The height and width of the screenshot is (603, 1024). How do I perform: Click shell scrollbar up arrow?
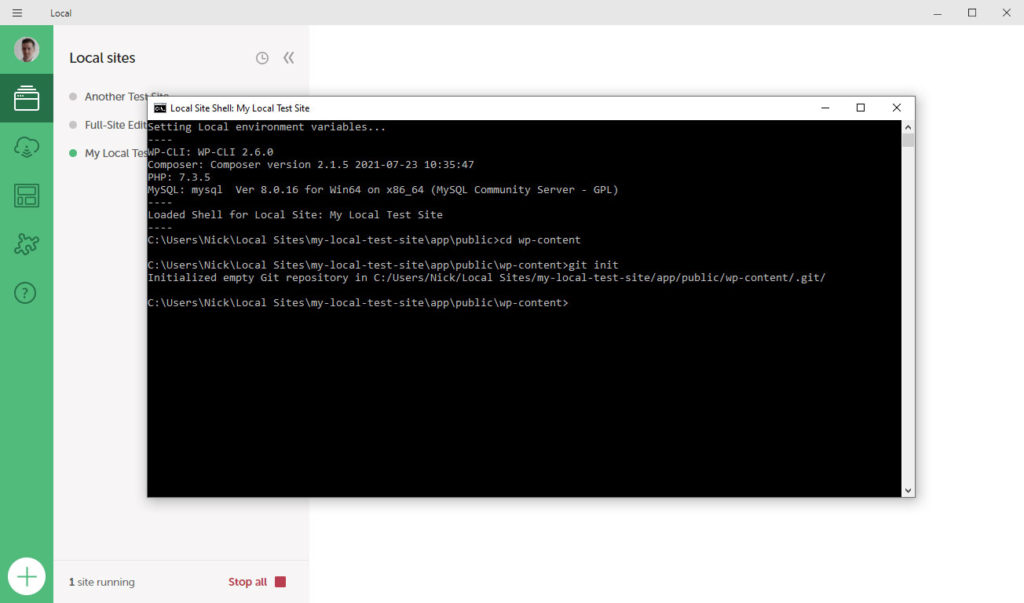tap(908, 127)
